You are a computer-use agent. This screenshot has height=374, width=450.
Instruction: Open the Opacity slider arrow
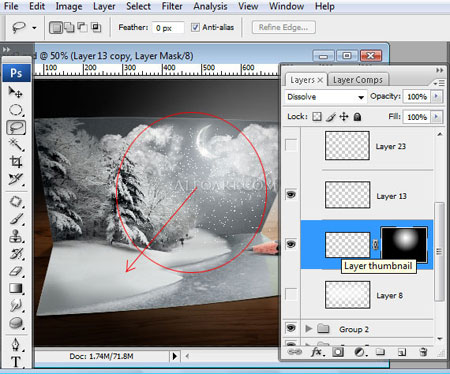point(436,97)
